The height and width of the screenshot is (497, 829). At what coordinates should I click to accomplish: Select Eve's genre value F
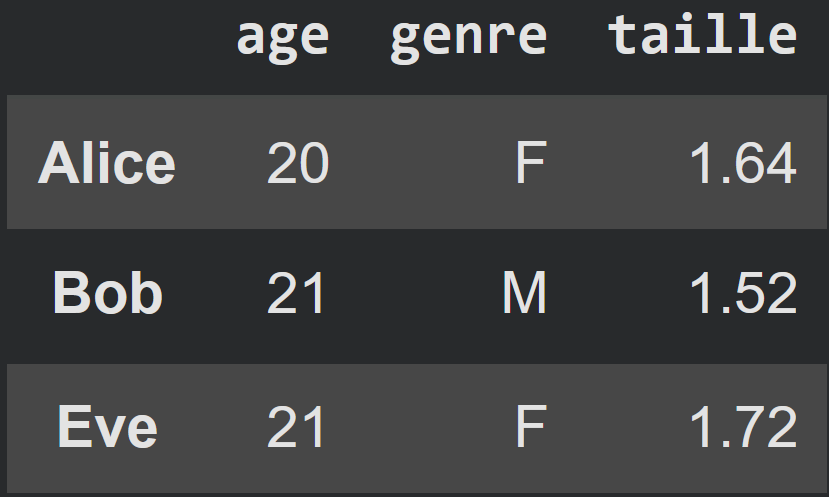click(530, 428)
